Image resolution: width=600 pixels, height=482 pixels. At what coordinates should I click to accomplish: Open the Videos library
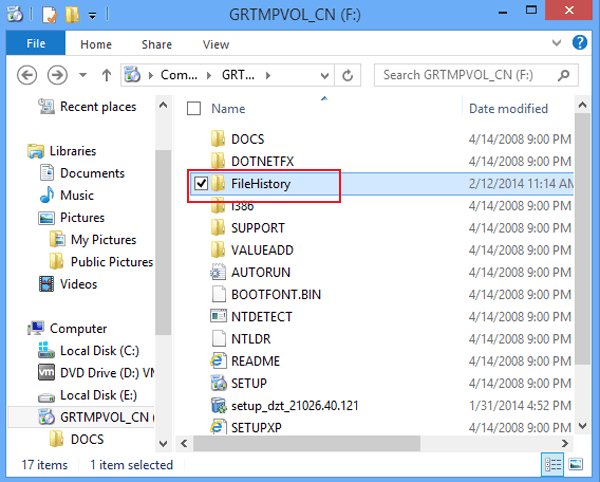point(78,284)
